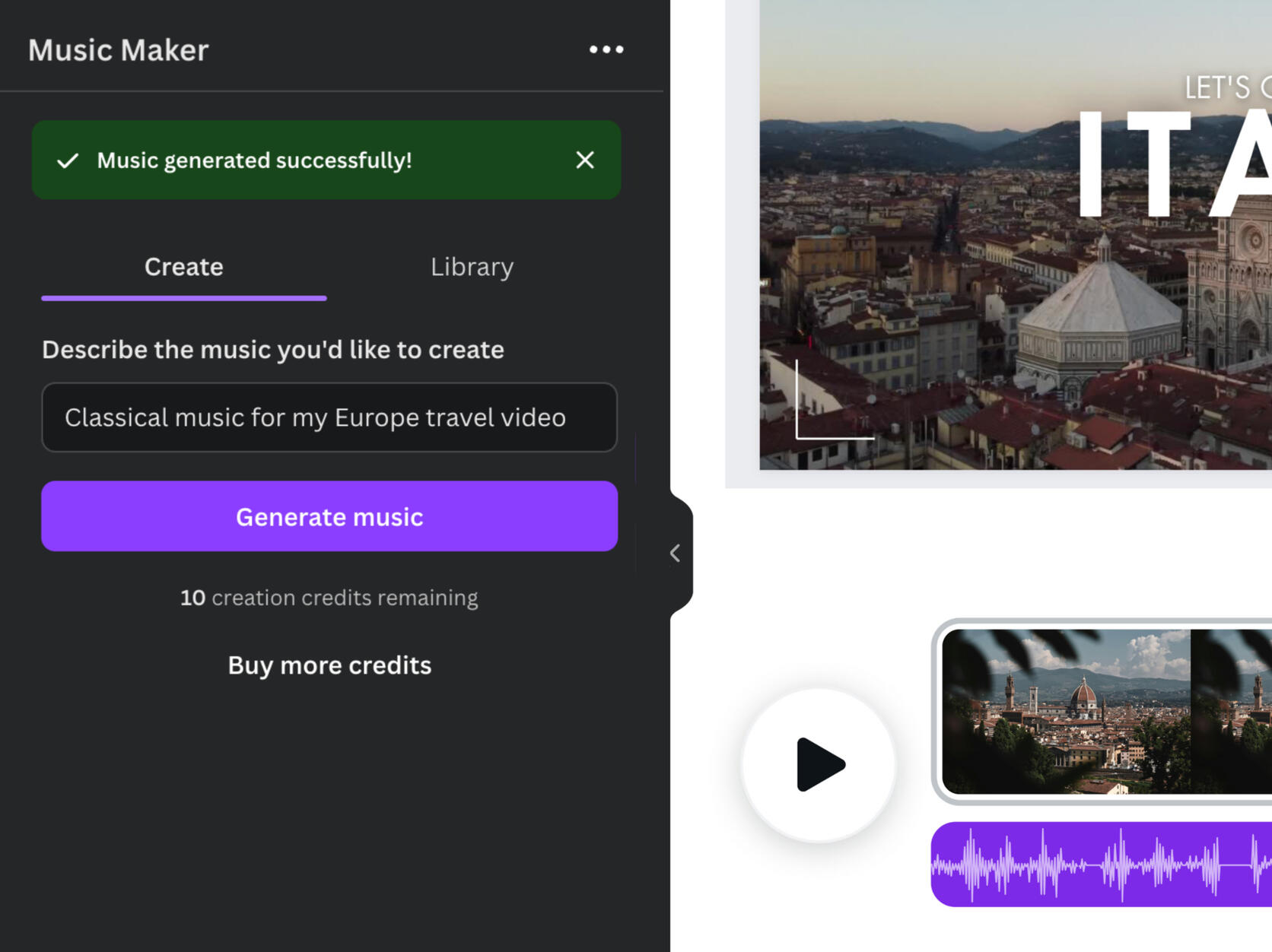Play the video with the play button
Viewport: 1272px width, 952px height.
(x=819, y=764)
